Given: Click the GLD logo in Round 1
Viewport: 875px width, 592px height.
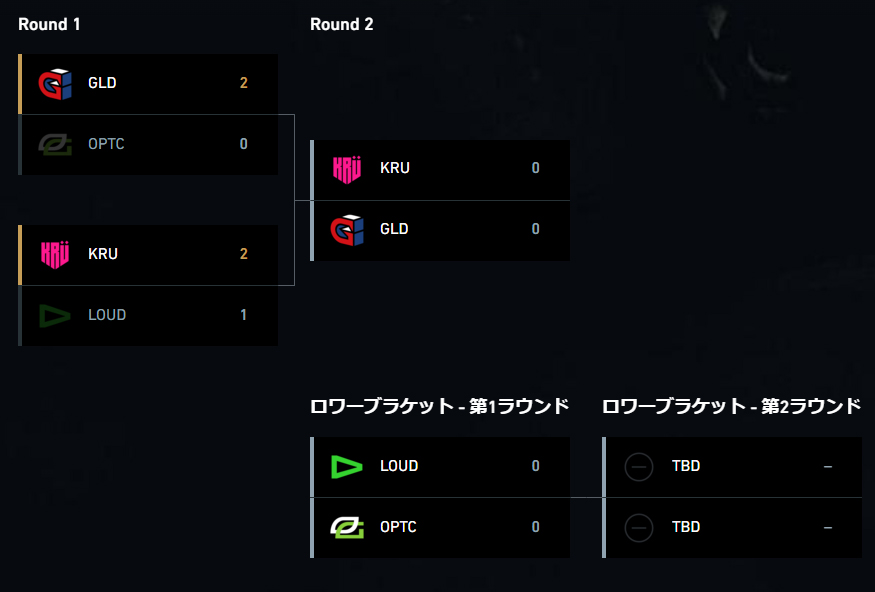Looking at the screenshot, I should pos(55,84).
